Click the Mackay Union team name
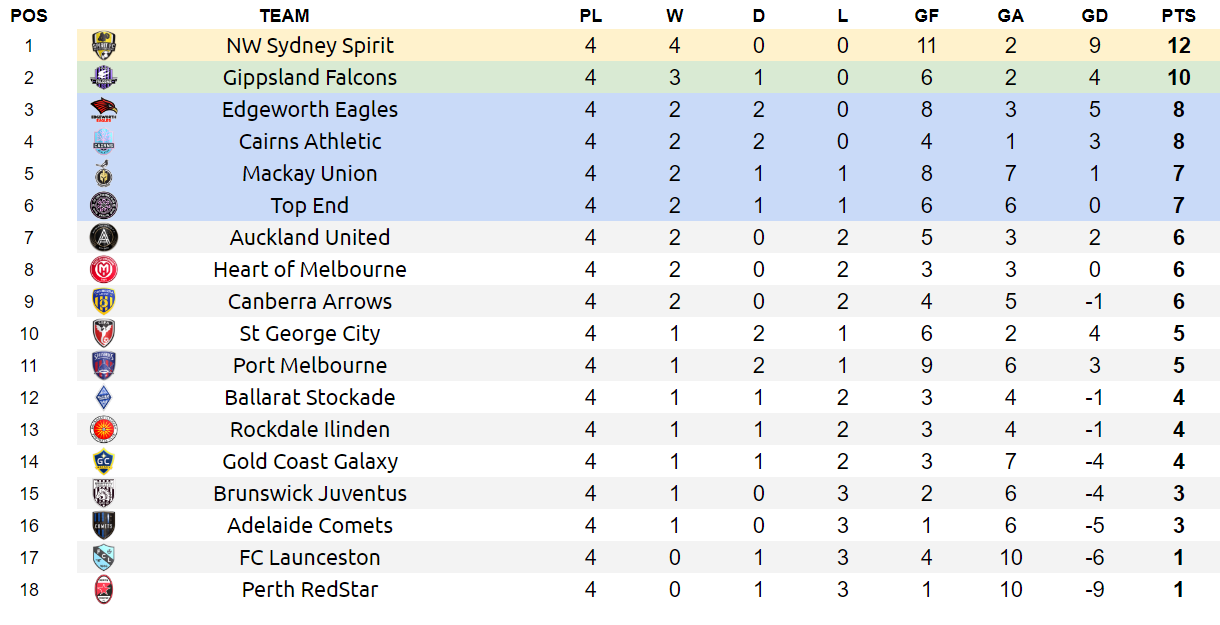1220x625 pixels. (x=310, y=173)
